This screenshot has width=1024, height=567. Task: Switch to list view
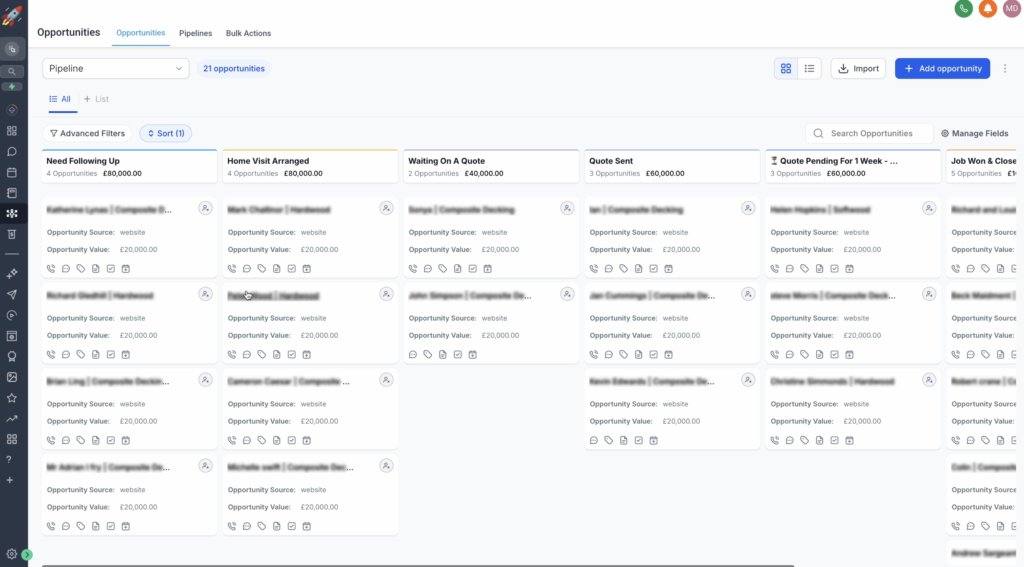click(x=809, y=69)
